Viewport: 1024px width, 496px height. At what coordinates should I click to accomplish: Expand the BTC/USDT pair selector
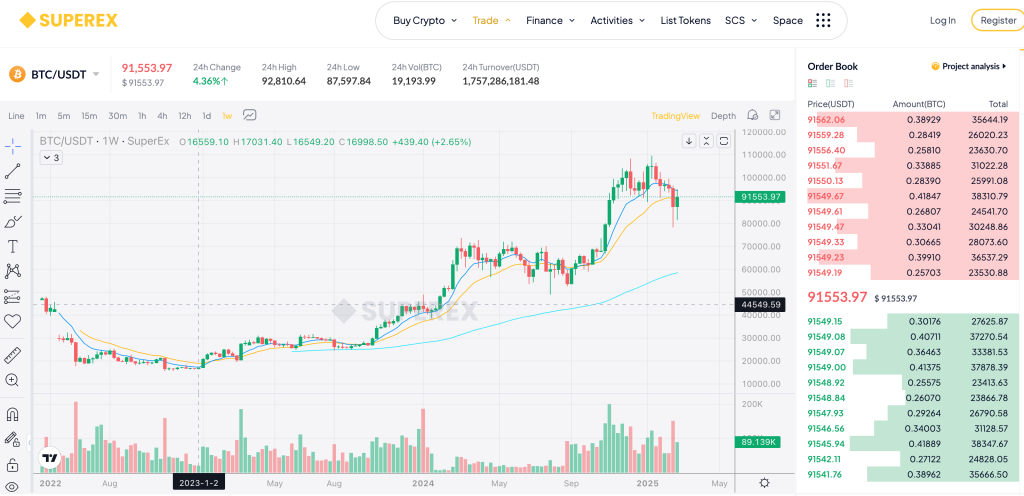(x=96, y=74)
